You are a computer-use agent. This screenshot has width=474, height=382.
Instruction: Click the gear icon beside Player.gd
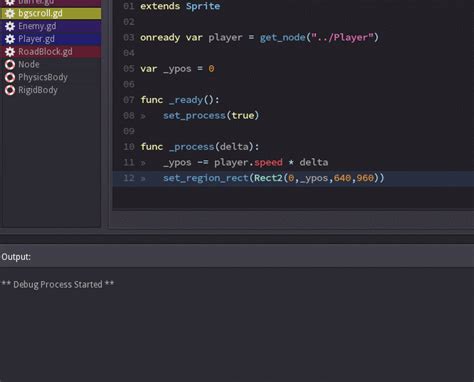10,39
